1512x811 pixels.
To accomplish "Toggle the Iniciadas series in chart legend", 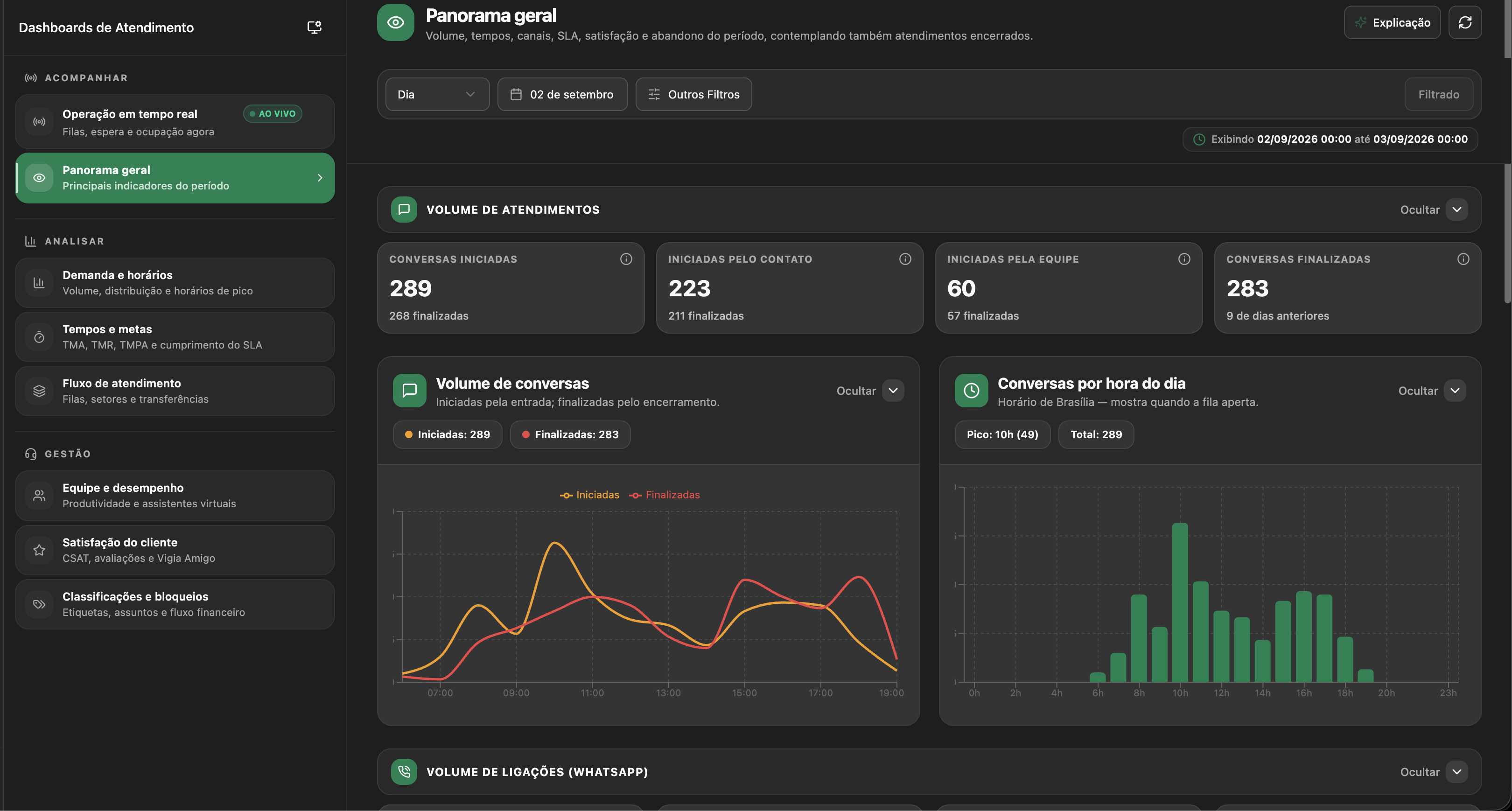I will (589, 495).
